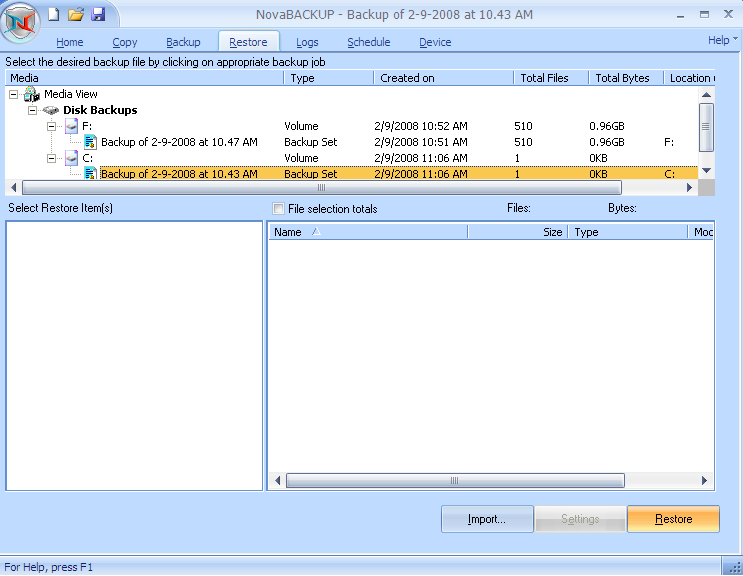This screenshot has width=743, height=576.
Task: Click the backup list scroll right arrow
Action: coord(689,188)
